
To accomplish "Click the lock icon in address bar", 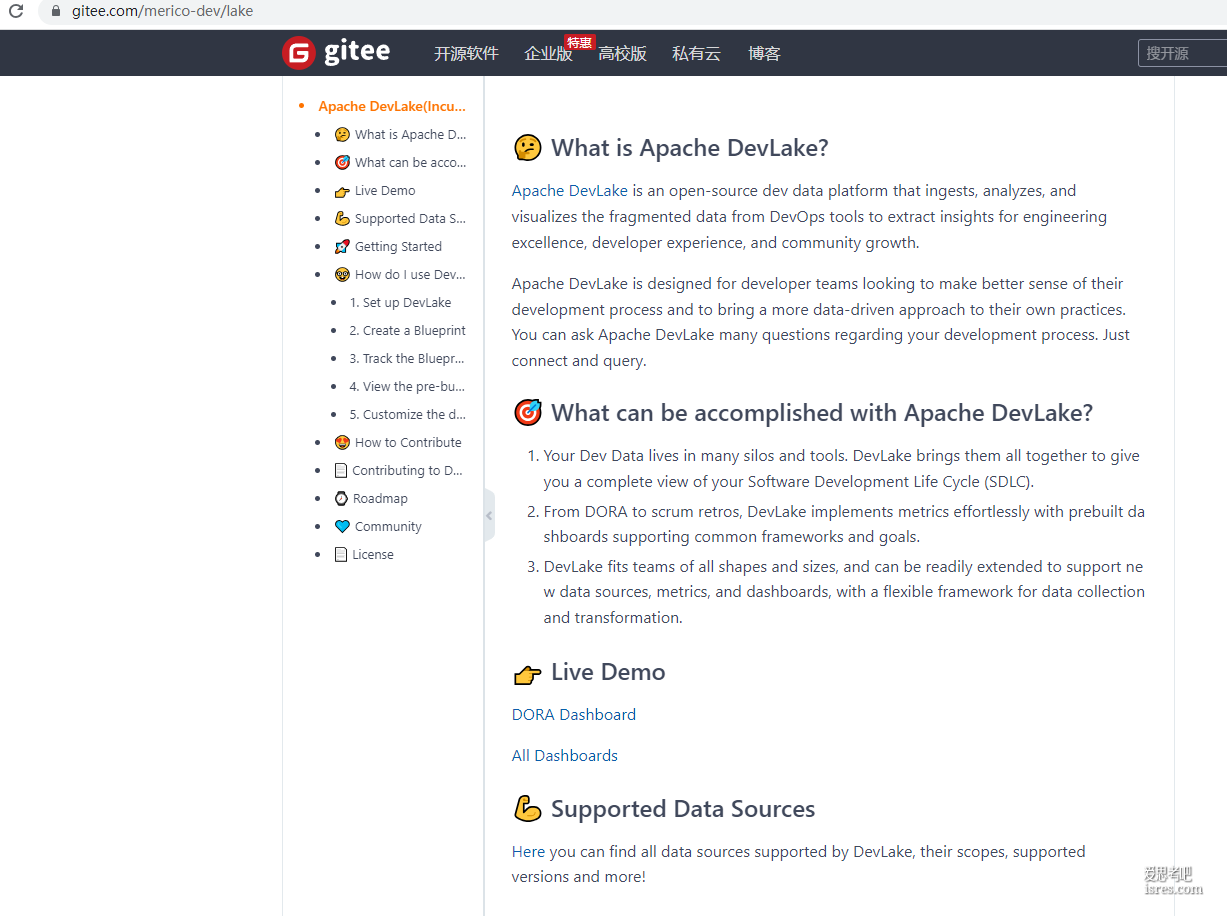I will [x=55, y=12].
